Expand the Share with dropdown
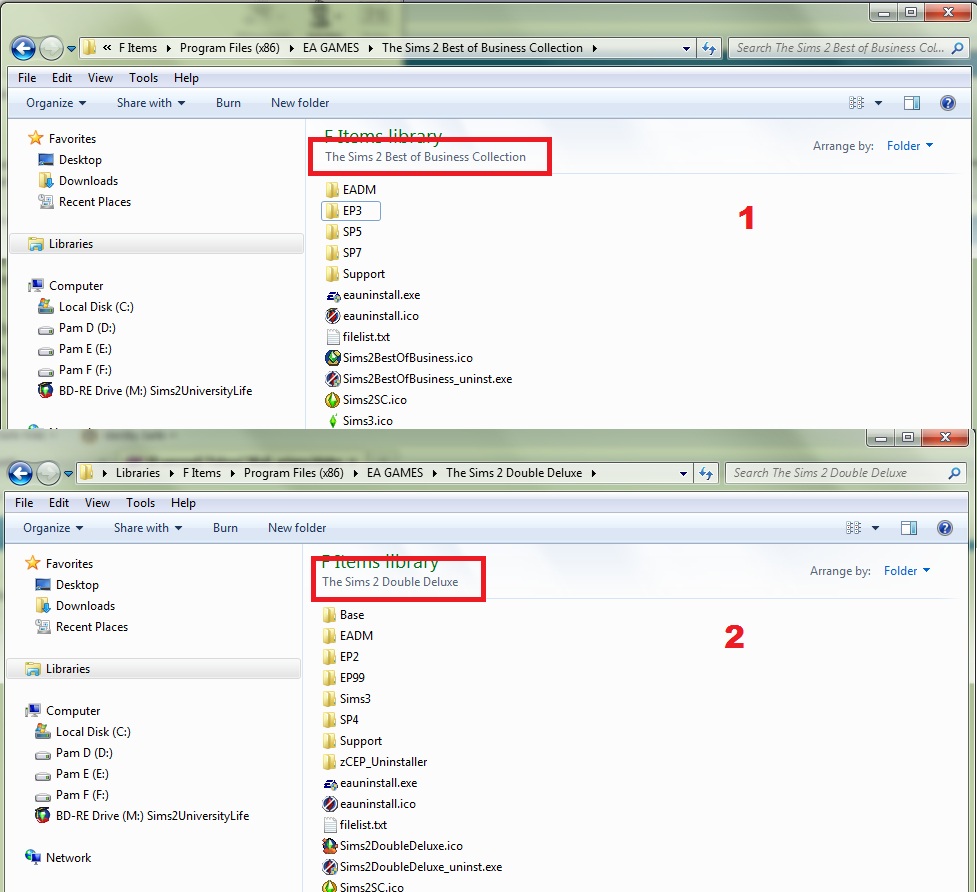Image resolution: width=977 pixels, height=892 pixels. point(148,102)
